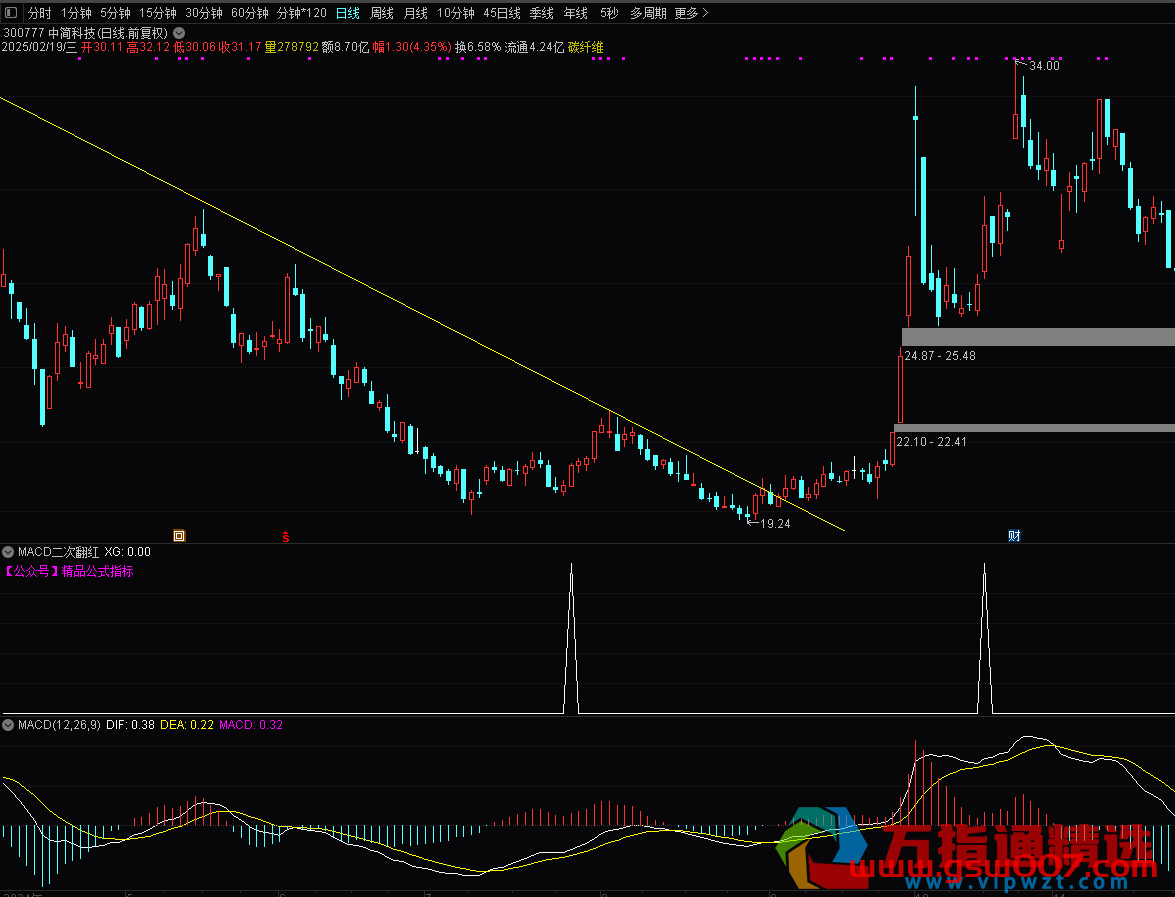This screenshot has height=897, width=1175.
Task: Click the upper gray gap band
Action: point(1038,336)
